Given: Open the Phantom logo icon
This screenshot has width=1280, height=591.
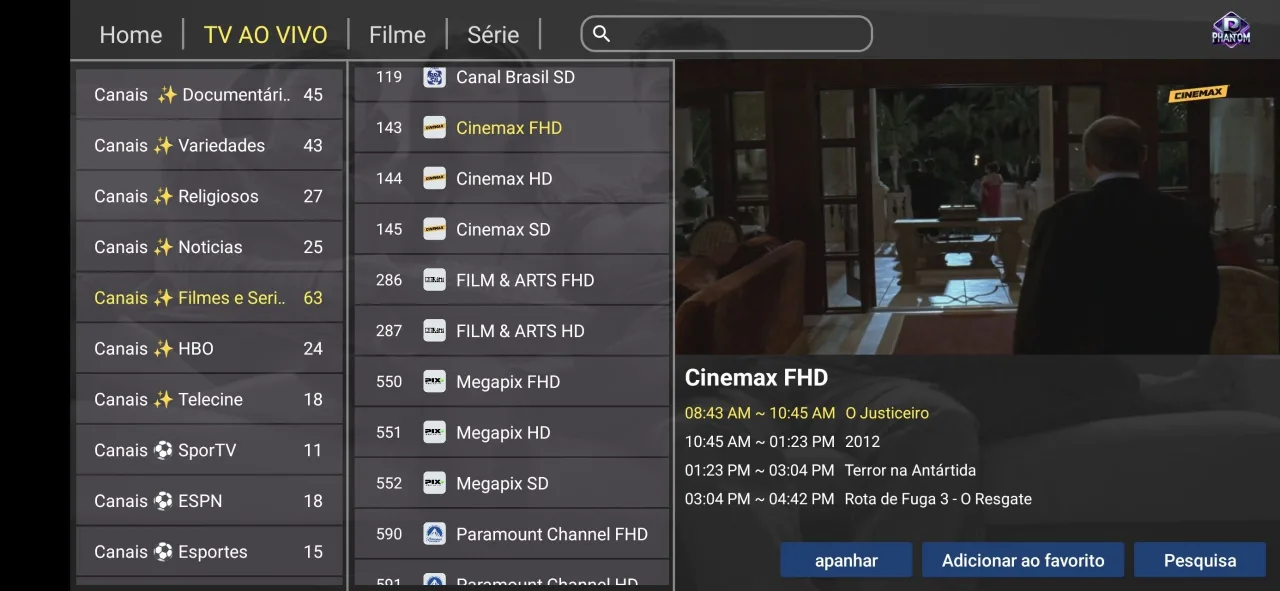Looking at the screenshot, I should (1231, 30).
